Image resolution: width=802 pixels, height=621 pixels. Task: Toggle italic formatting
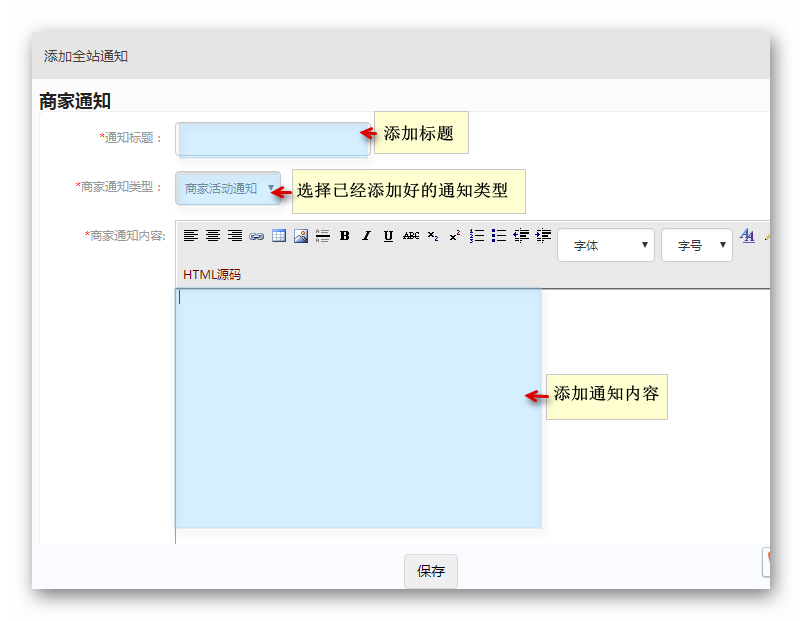click(366, 235)
